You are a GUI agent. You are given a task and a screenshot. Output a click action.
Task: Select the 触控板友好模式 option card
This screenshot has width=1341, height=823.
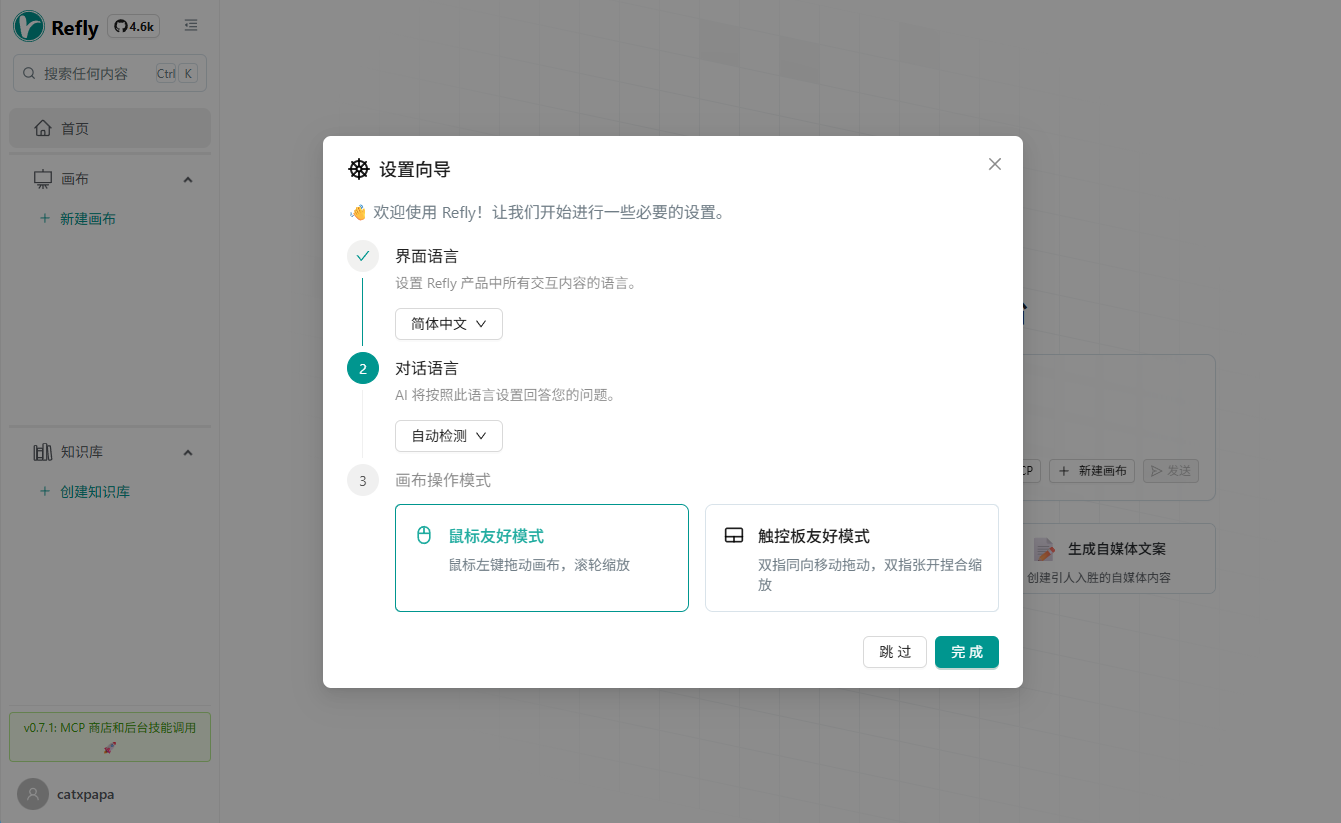click(x=852, y=558)
